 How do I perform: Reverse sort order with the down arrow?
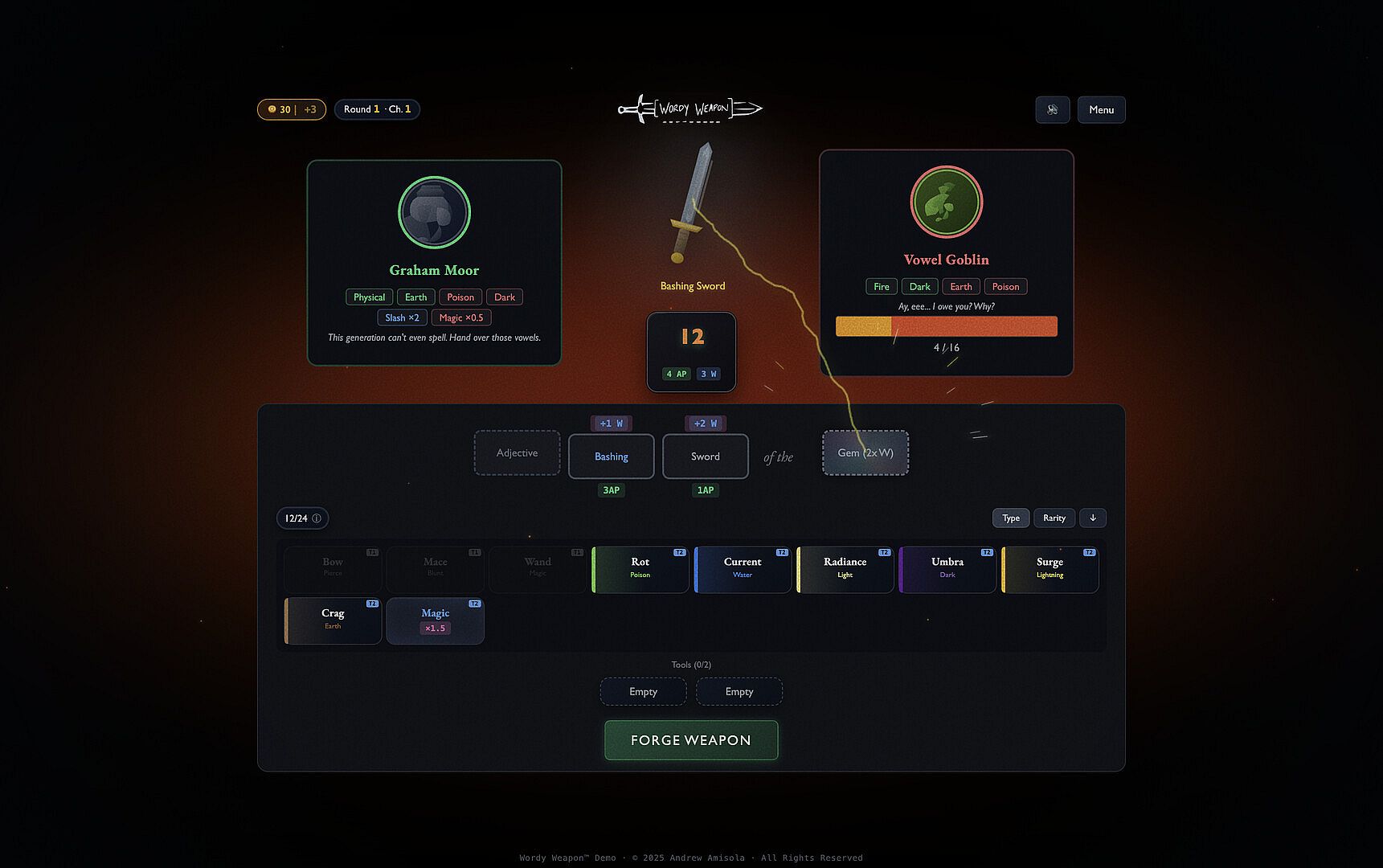click(x=1093, y=518)
